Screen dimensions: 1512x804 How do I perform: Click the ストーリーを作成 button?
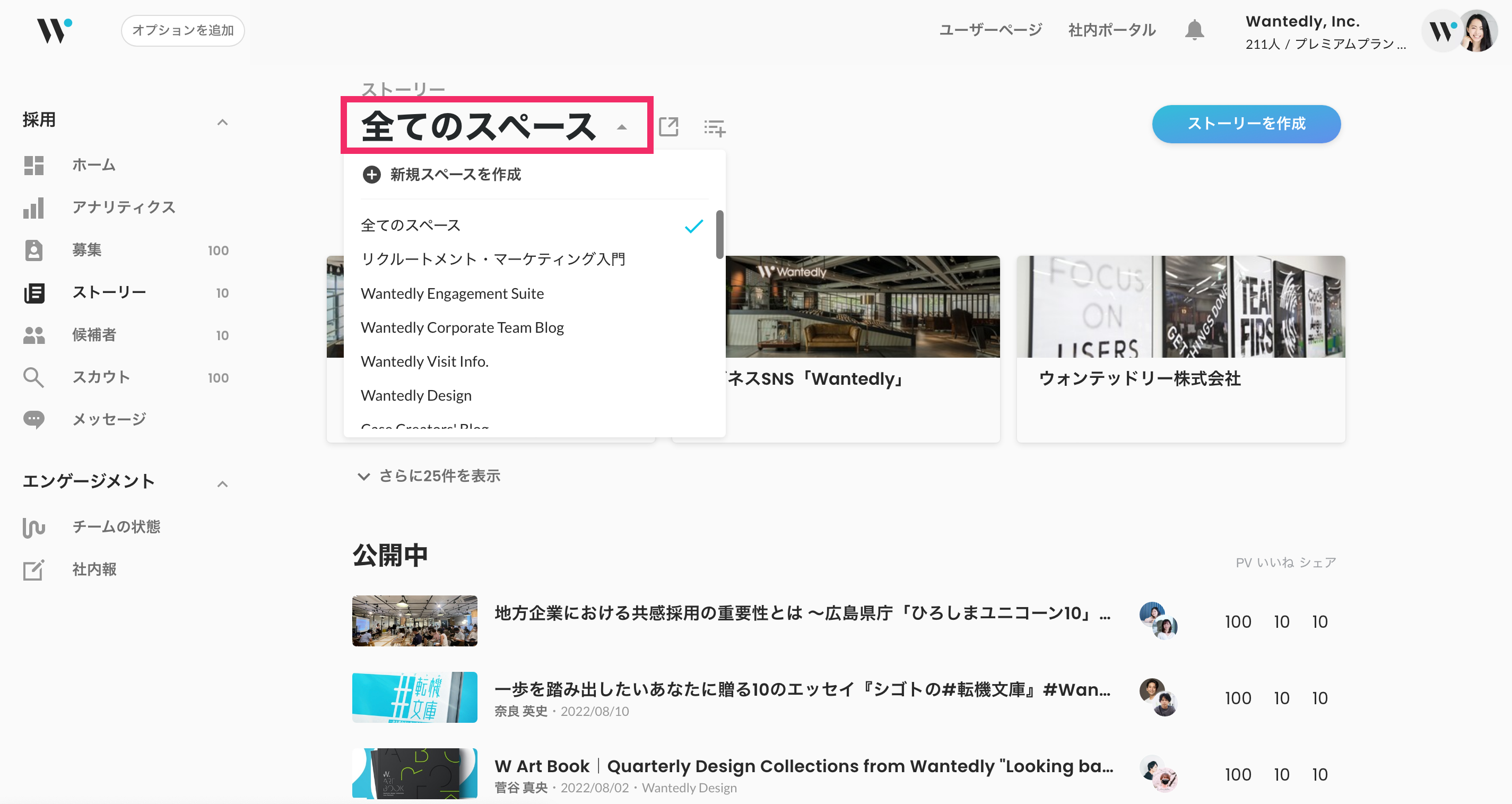point(1246,123)
